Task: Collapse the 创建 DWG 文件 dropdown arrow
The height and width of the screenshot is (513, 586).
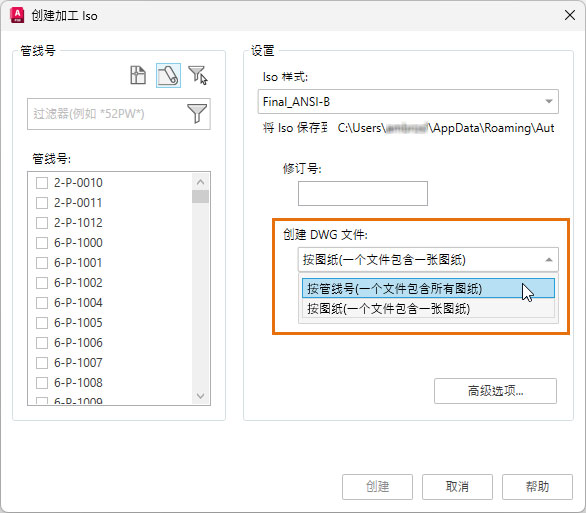Action: coord(549,260)
